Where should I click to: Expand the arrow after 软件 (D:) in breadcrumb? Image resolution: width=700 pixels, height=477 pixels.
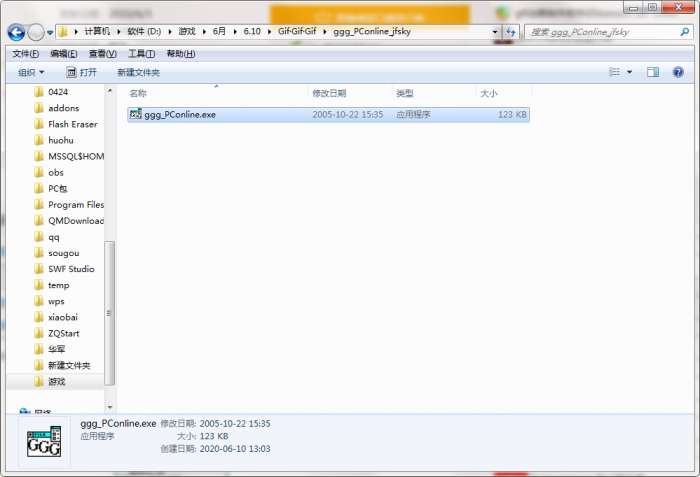click(x=170, y=32)
